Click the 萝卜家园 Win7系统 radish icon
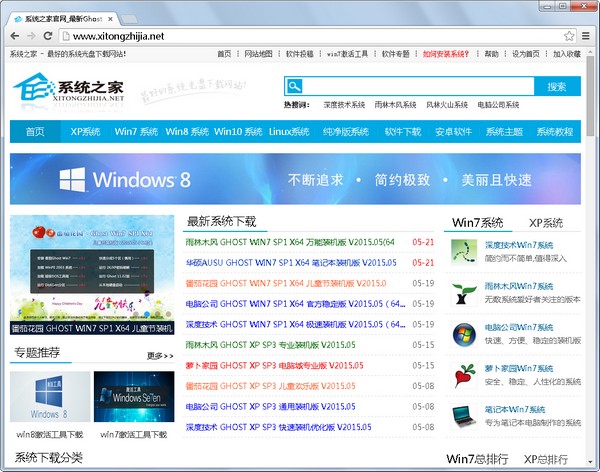 point(464,375)
